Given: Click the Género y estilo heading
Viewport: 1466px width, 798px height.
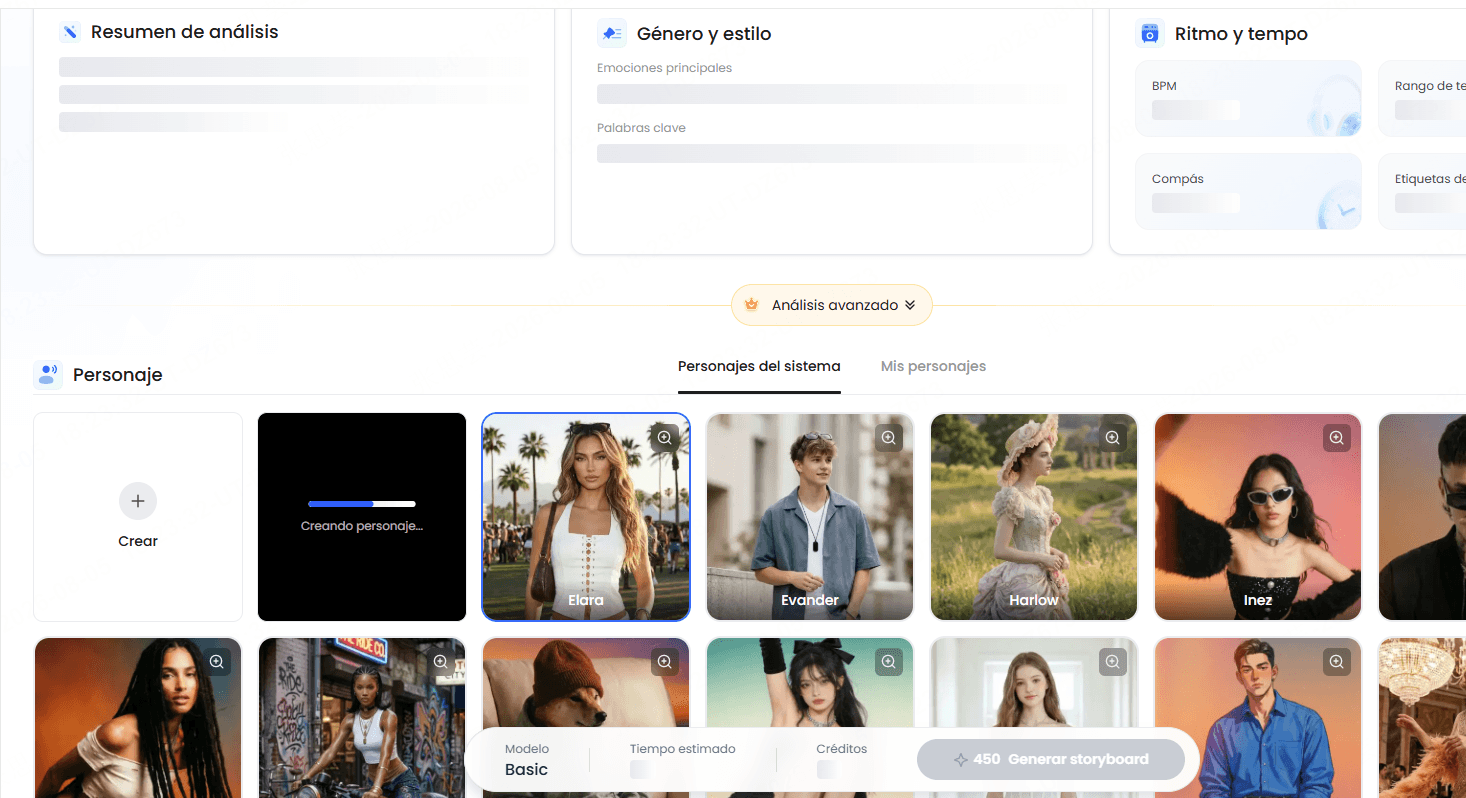Looking at the screenshot, I should [704, 34].
